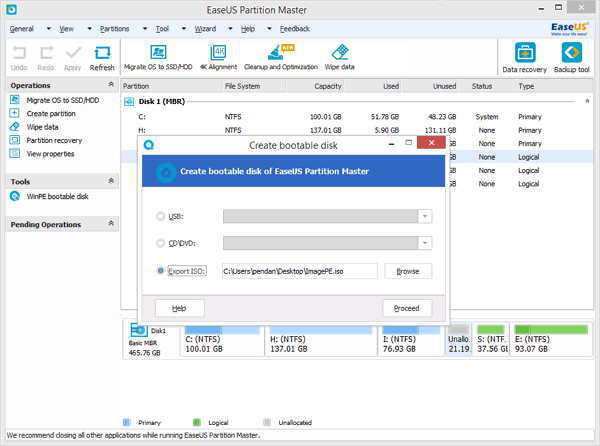
Task: Click the Disk 1 (MBR) header icon
Action: [129, 101]
